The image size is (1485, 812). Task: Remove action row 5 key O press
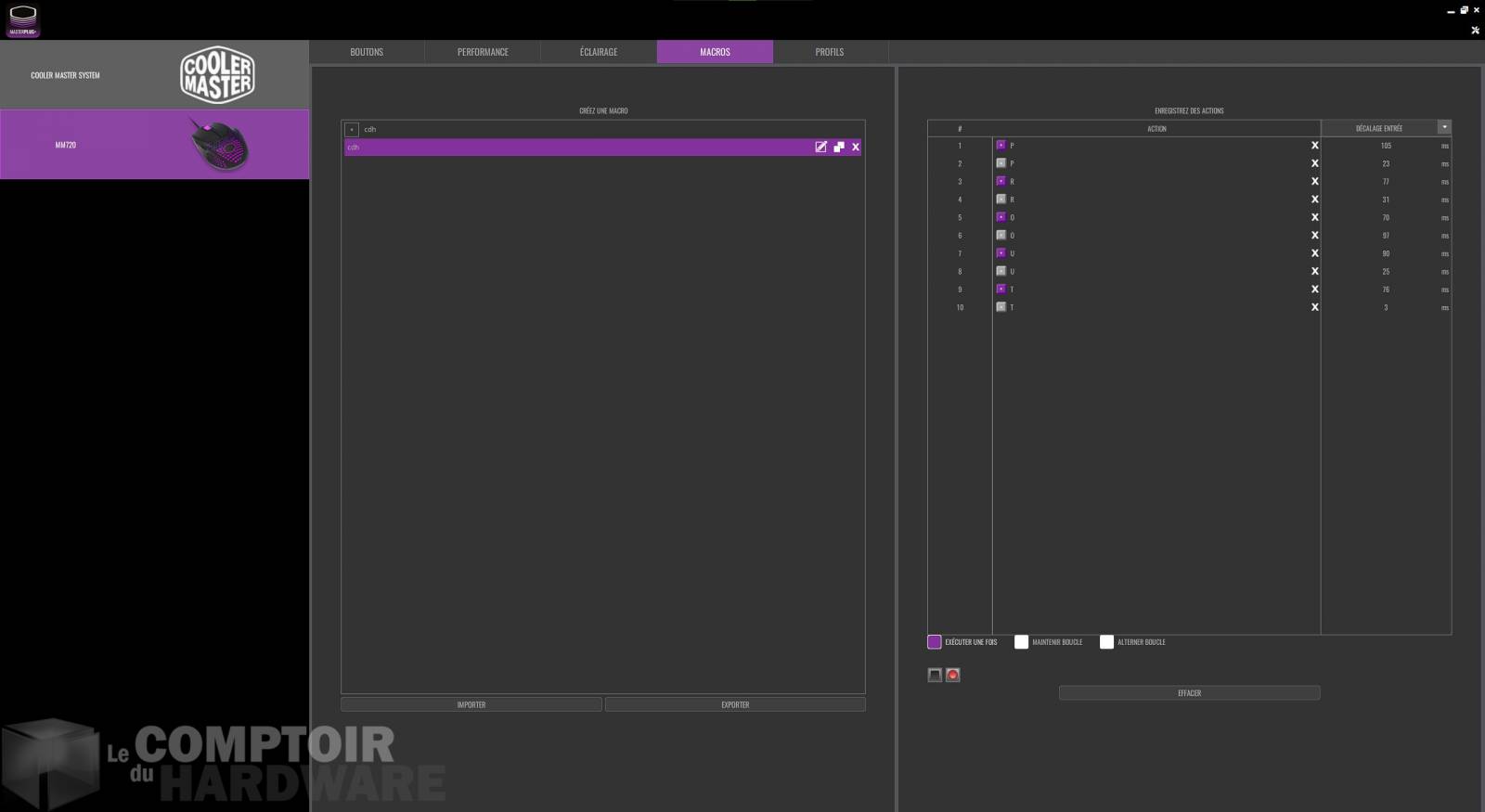1314,217
